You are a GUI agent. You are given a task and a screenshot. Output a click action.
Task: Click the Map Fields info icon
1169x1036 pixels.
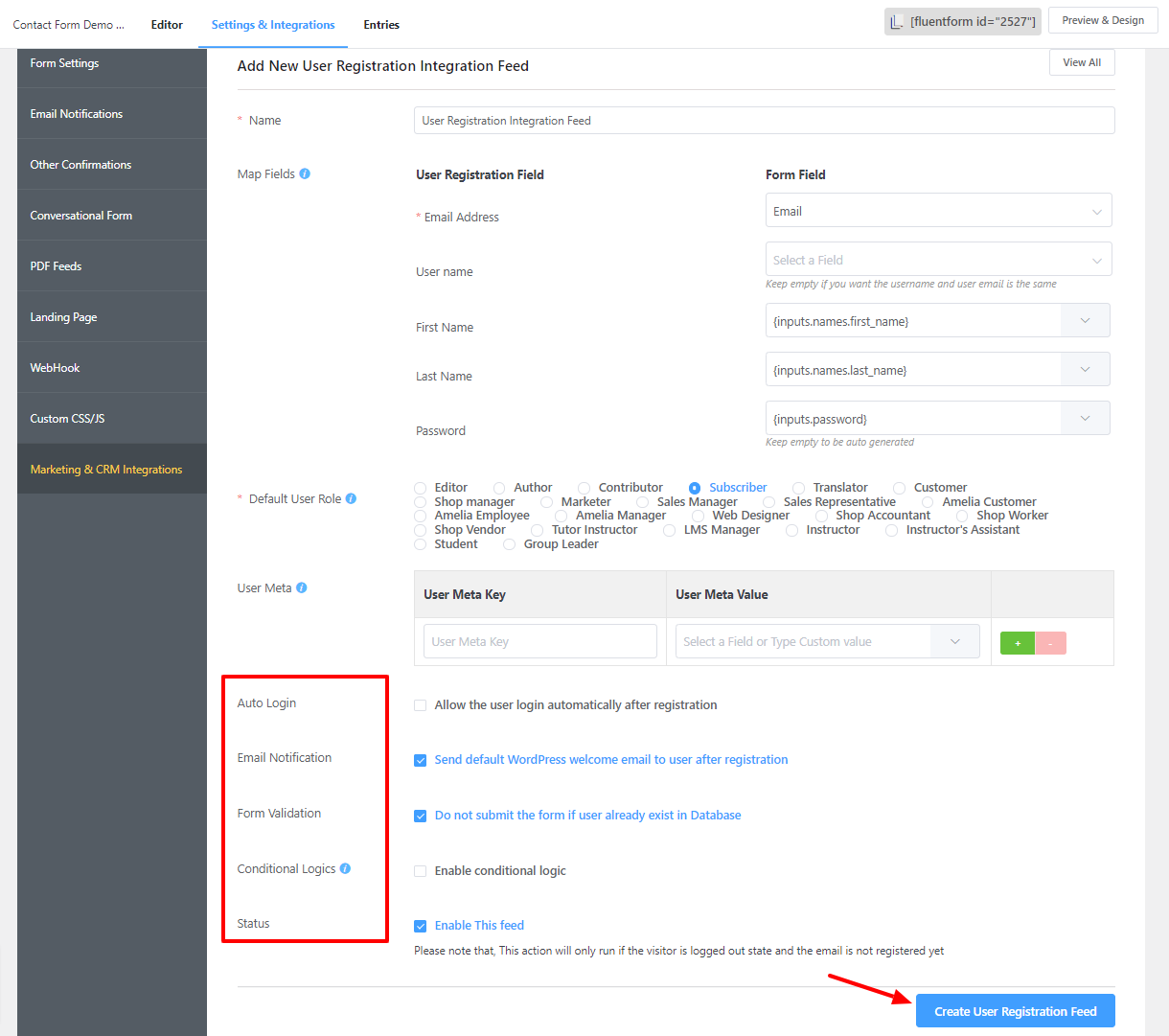click(305, 173)
